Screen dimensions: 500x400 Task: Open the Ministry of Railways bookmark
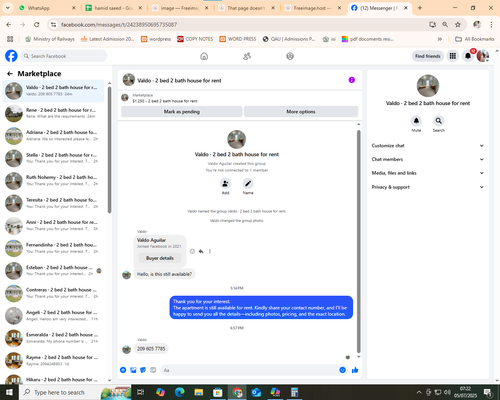50,39
